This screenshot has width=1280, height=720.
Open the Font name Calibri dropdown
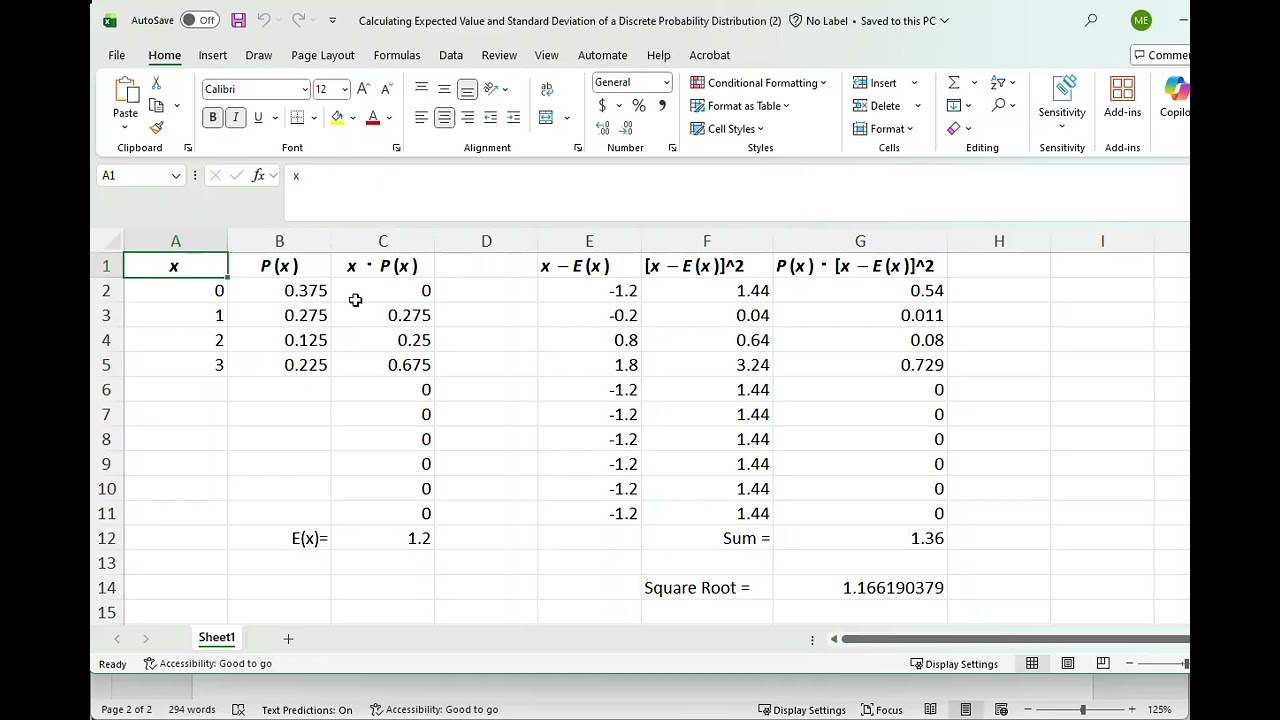tap(305, 89)
